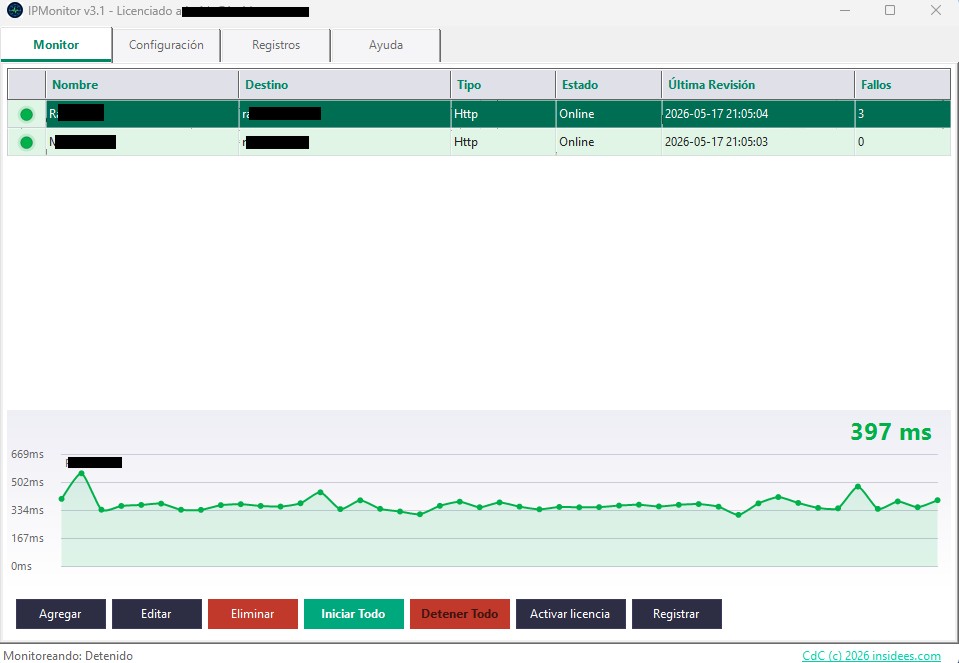Maximize the IPMonitor window

click(x=890, y=10)
